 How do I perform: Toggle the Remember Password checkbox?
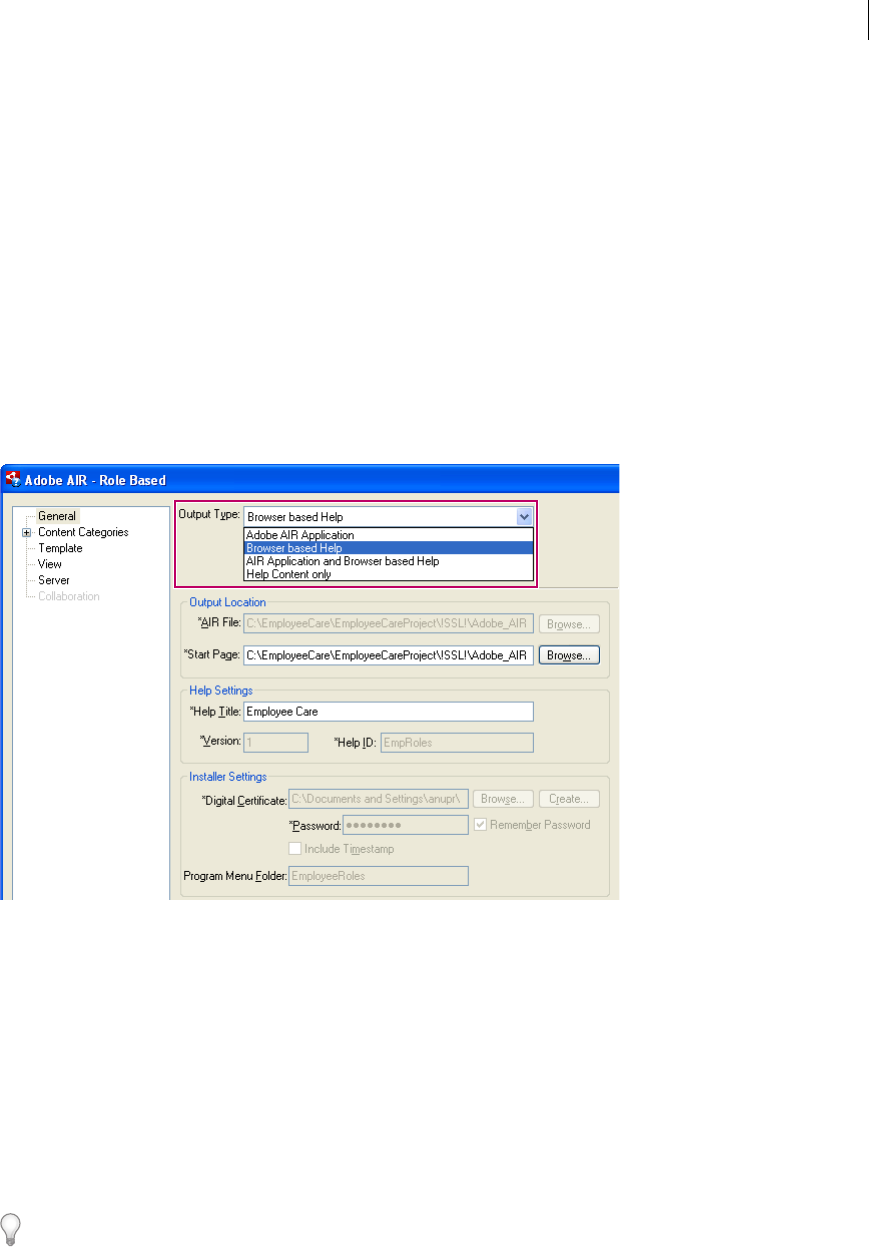point(481,825)
